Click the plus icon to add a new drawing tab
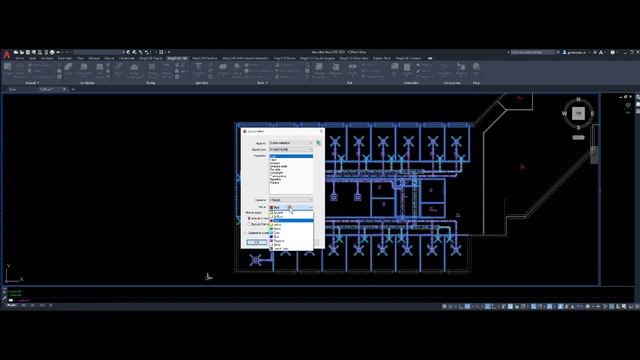 pyautogui.click(x=73, y=89)
